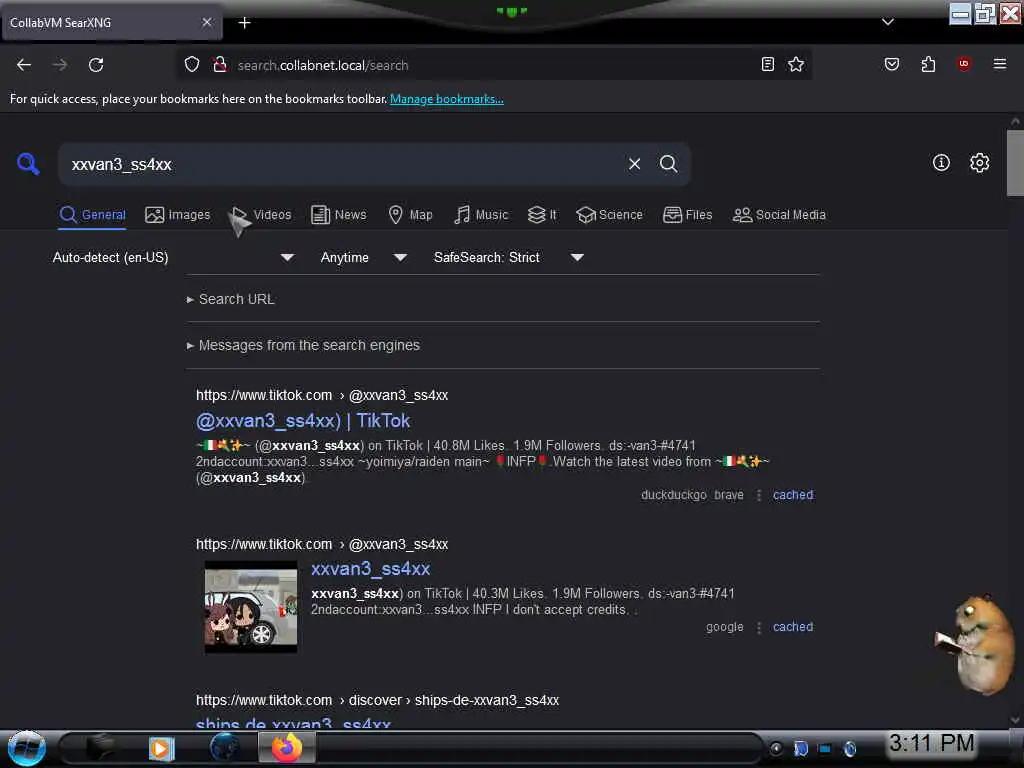Open the SafeSearch: Strict dropdown
Screen dimensions: 1024x768
tap(508, 257)
